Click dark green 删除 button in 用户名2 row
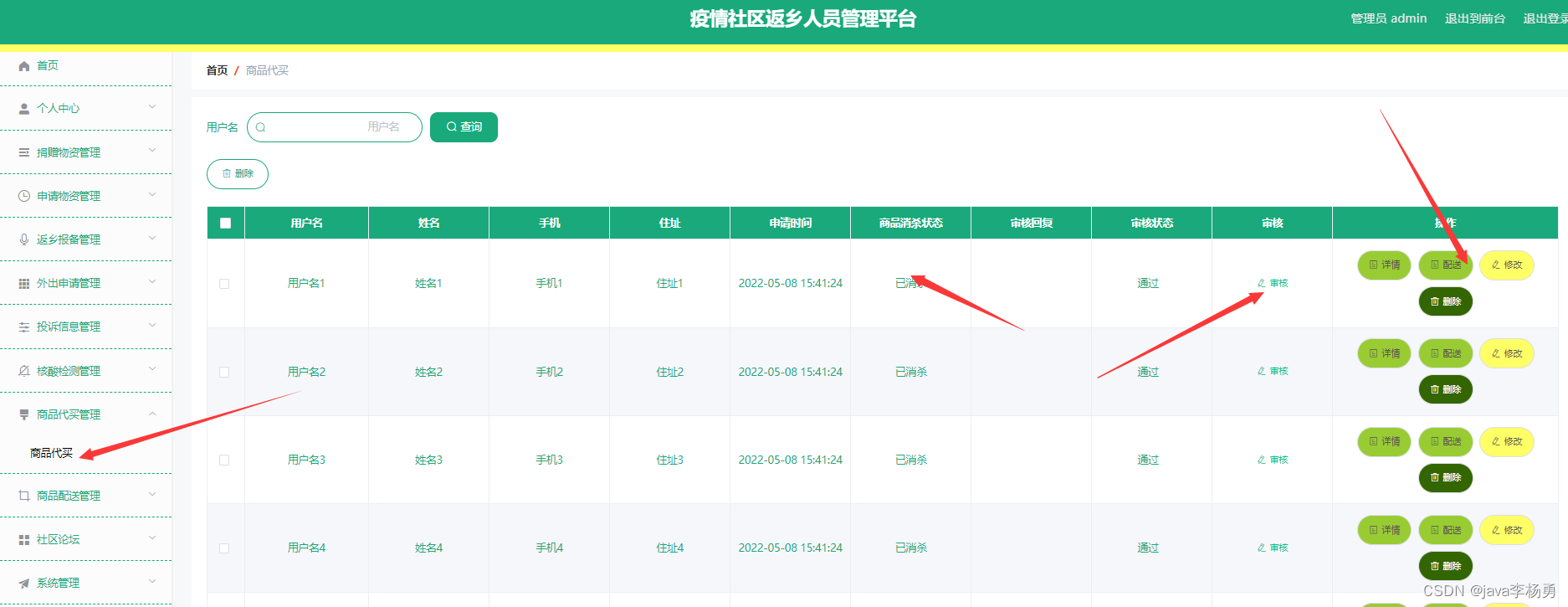 pos(1446,389)
